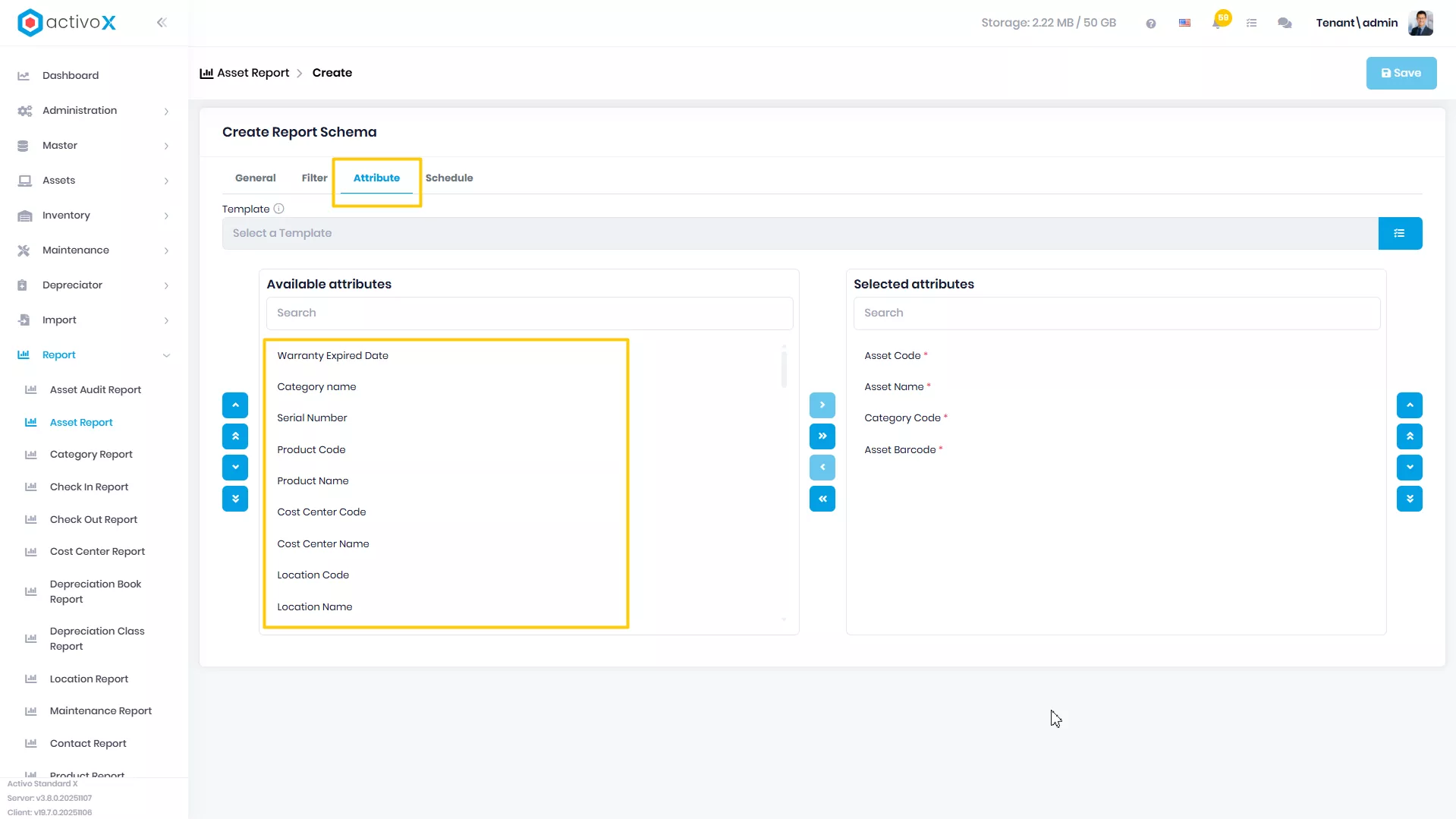Viewport: 1456px width, 819px height.
Task: Select Serial Number attribute
Action: (312, 418)
